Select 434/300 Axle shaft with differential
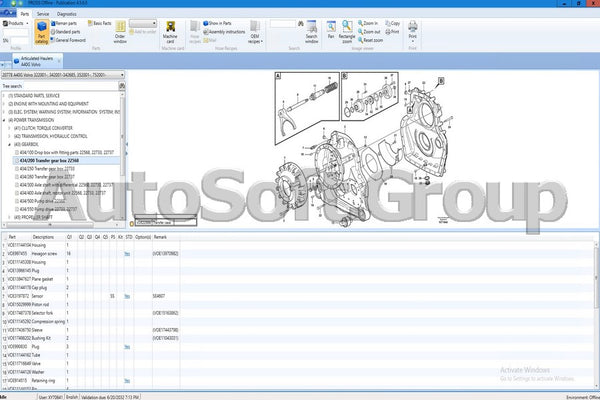The width and height of the screenshot is (600, 400). tap(67, 185)
